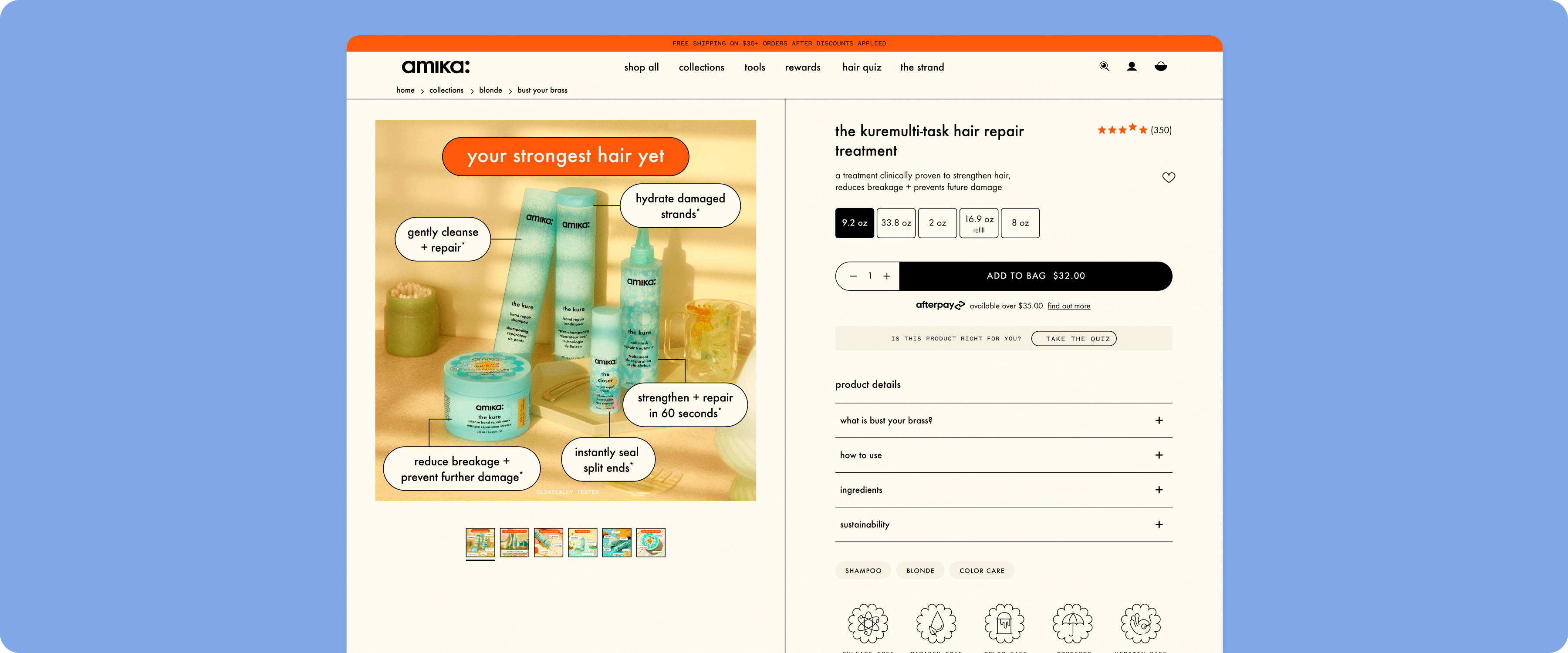Select the 33.8 oz size option

[896, 223]
